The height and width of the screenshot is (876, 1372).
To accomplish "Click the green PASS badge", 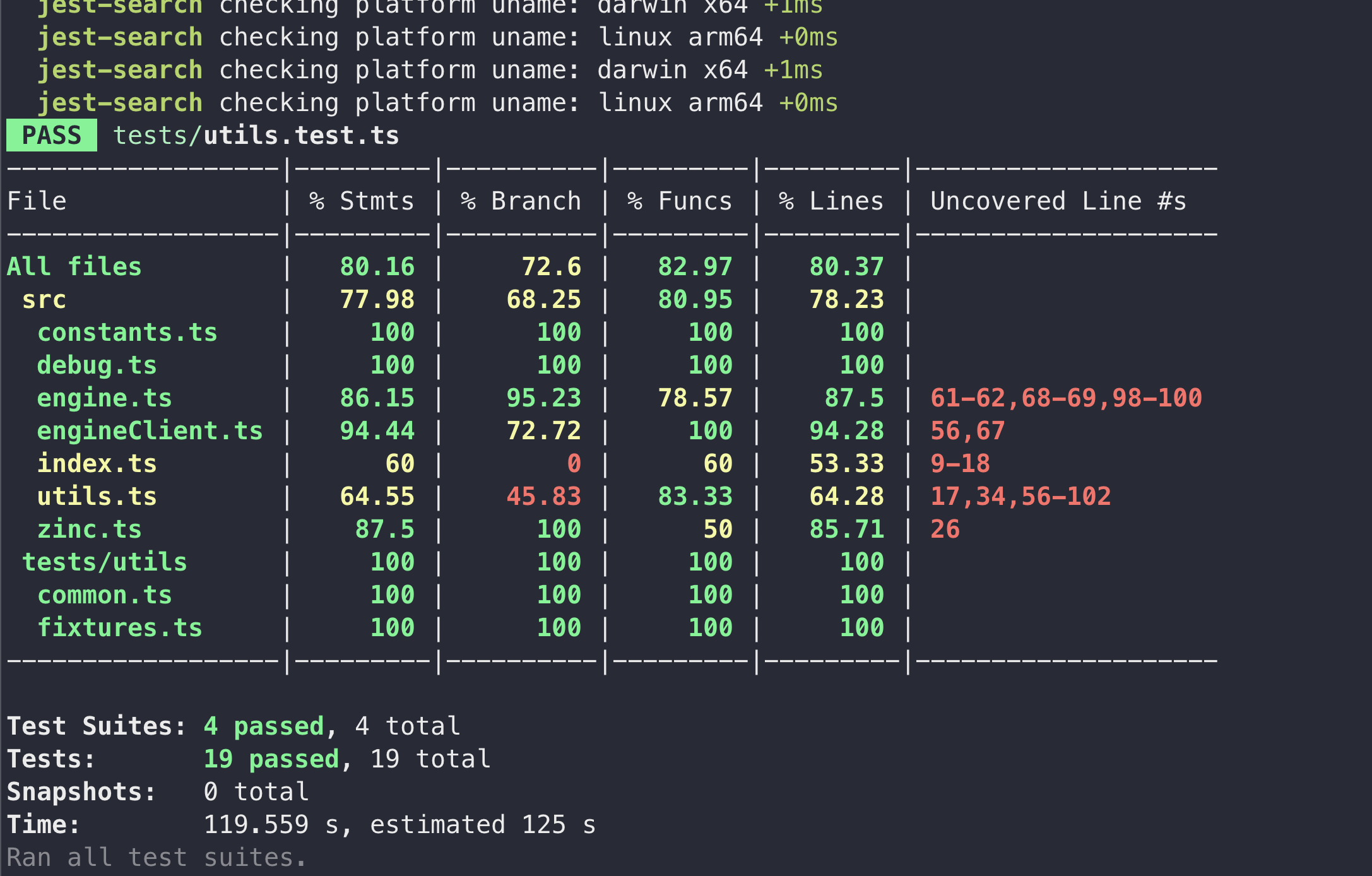I will [52, 136].
